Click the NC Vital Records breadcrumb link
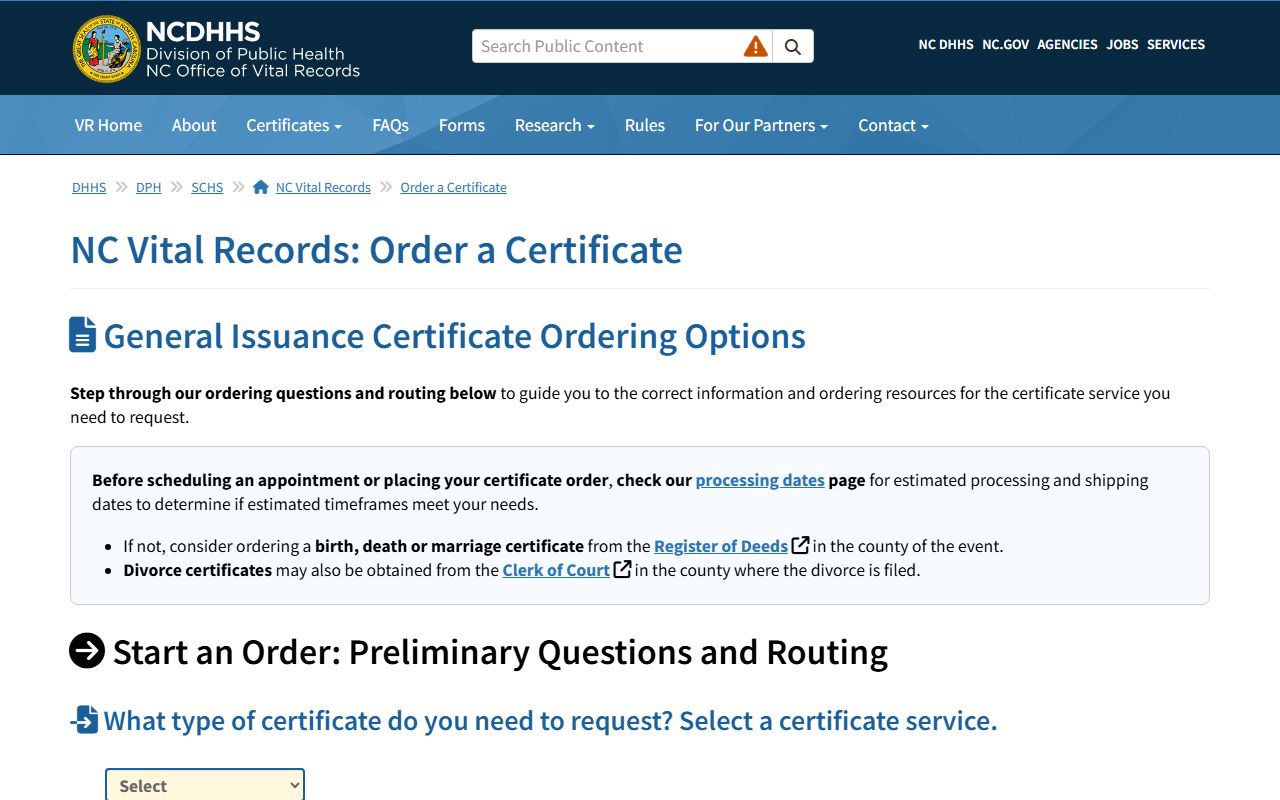The image size is (1280, 800). 323,187
